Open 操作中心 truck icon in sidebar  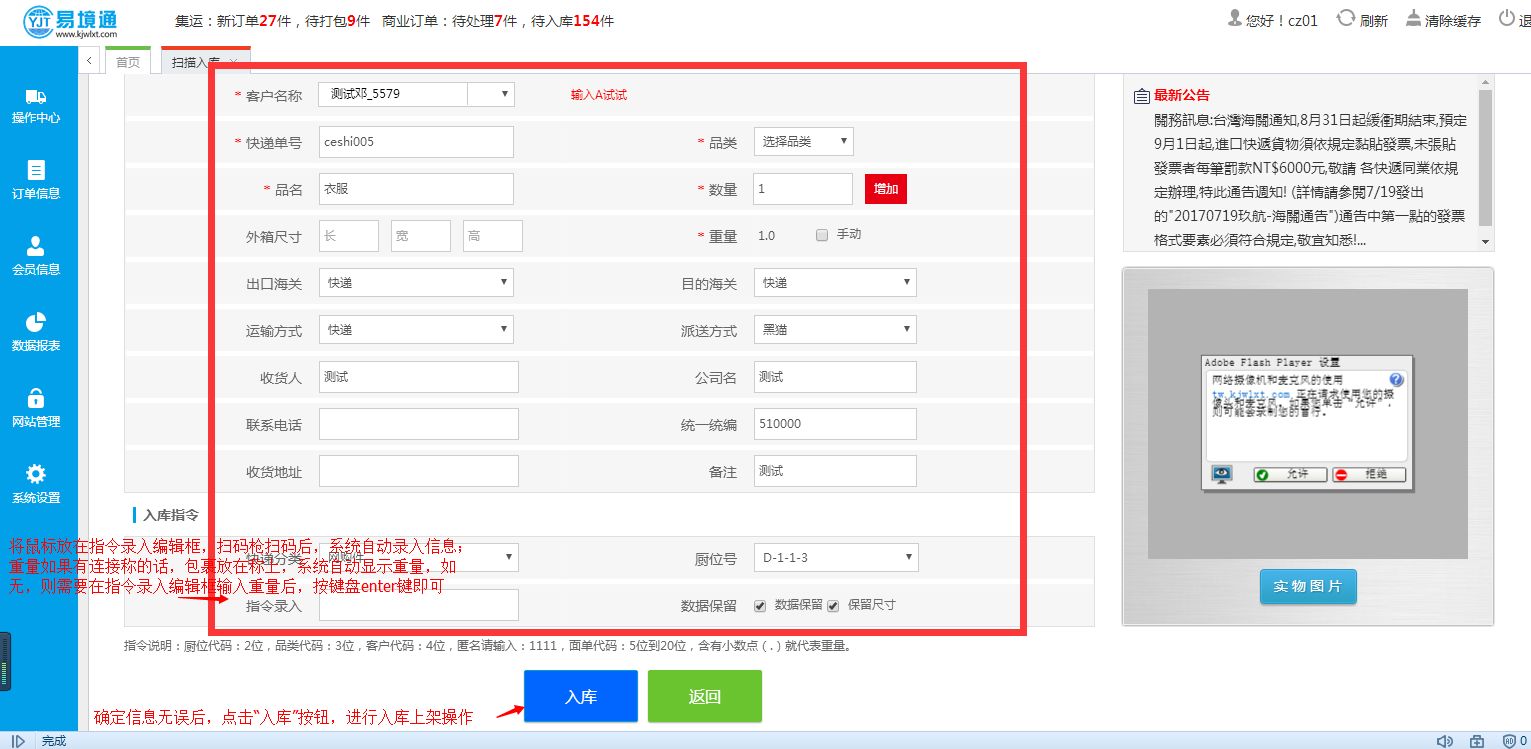pyautogui.click(x=36, y=97)
